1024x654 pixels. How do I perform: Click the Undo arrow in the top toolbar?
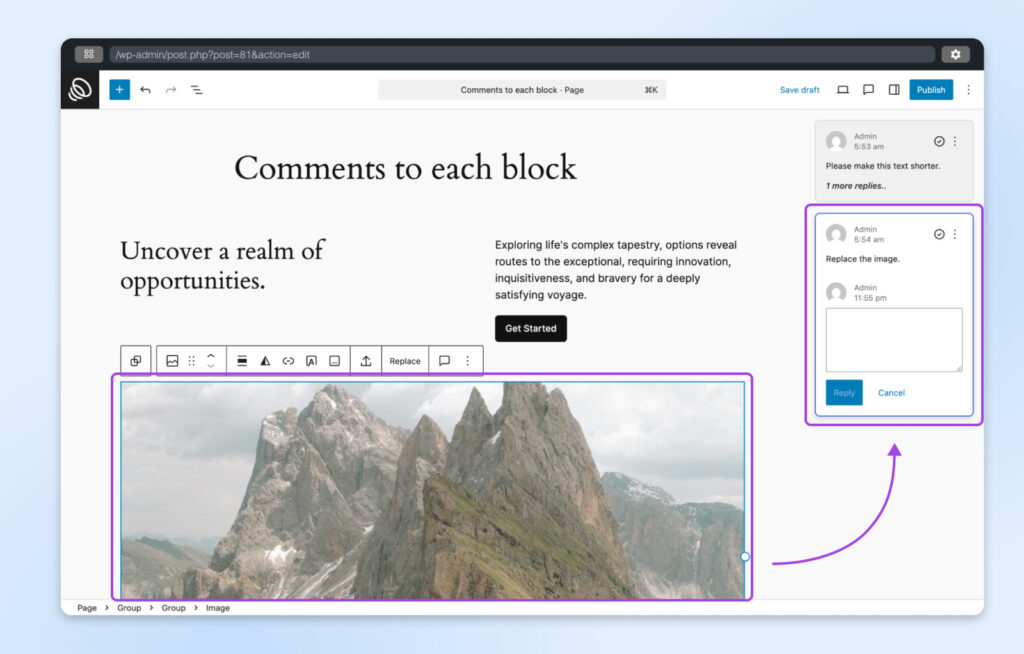click(145, 89)
